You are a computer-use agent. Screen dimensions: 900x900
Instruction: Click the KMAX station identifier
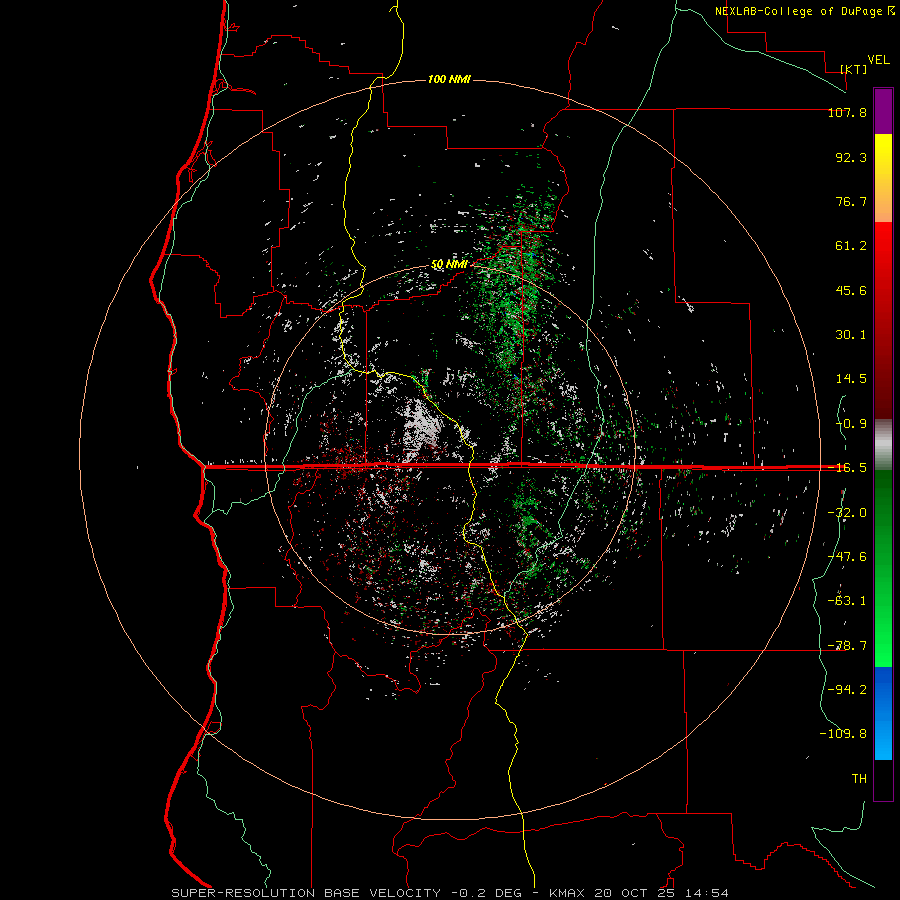pos(565,893)
